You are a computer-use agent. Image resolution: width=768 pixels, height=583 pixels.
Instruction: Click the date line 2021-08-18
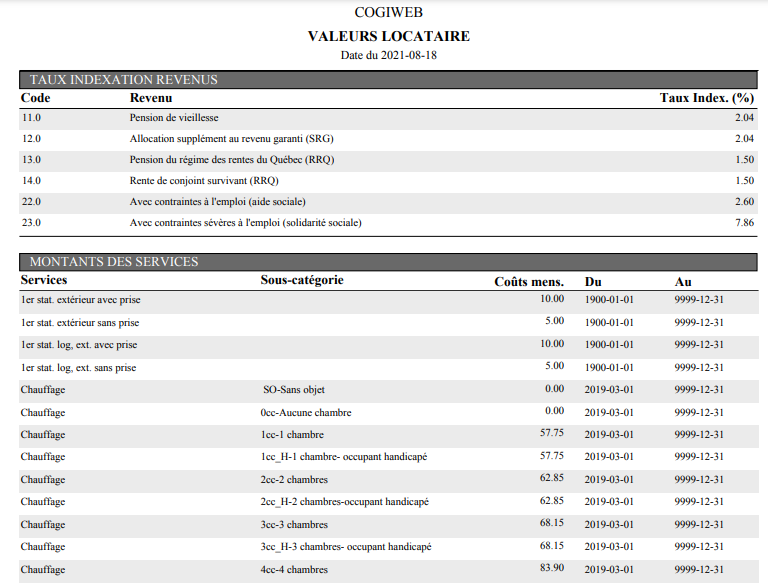coord(388,55)
